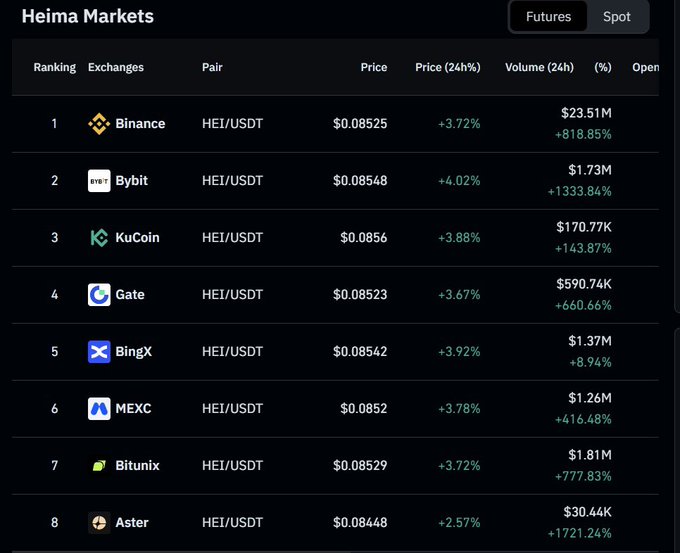Click HEI/USDT pair in the Bybit row
Image resolution: width=680 pixels, height=553 pixels.
pos(232,180)
